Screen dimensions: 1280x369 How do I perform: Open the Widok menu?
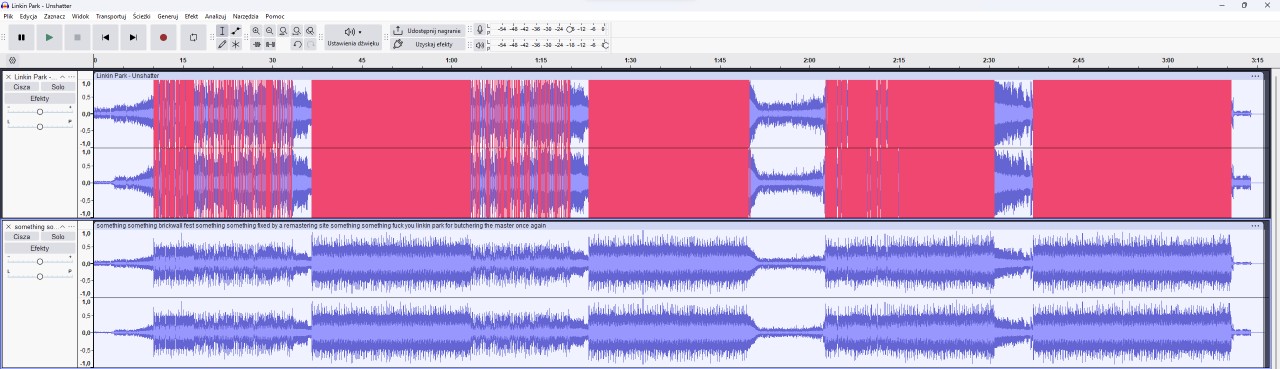click(80, 16)
